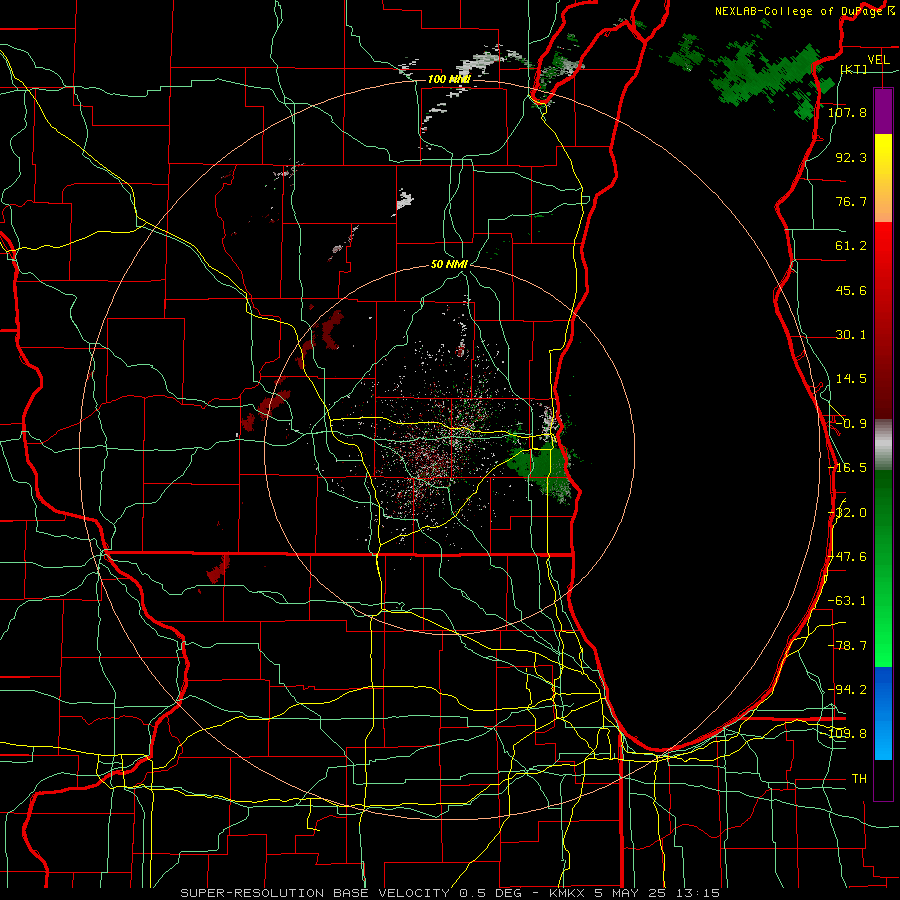Image resolution: width=900 pixels, height=900 pixels.
Task: Select the -78.7 velocity scale value
Action: point(847,646)
